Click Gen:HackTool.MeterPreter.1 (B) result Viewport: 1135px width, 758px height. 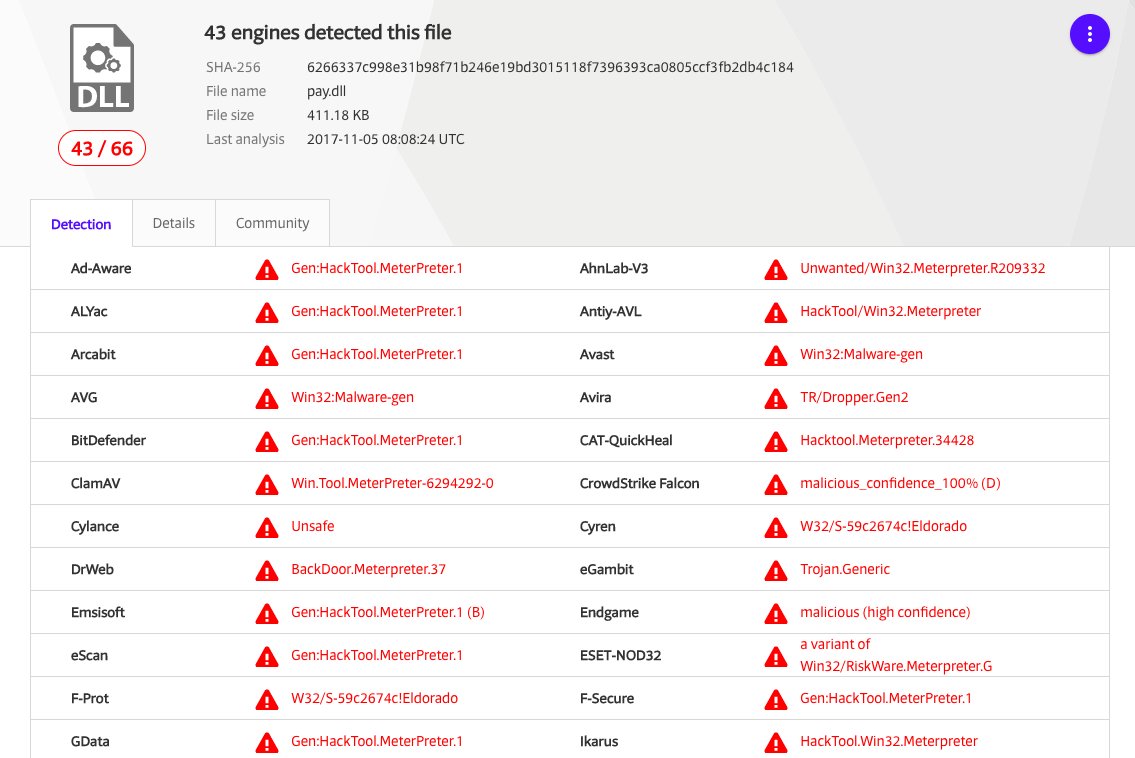[x=388, y=612]
